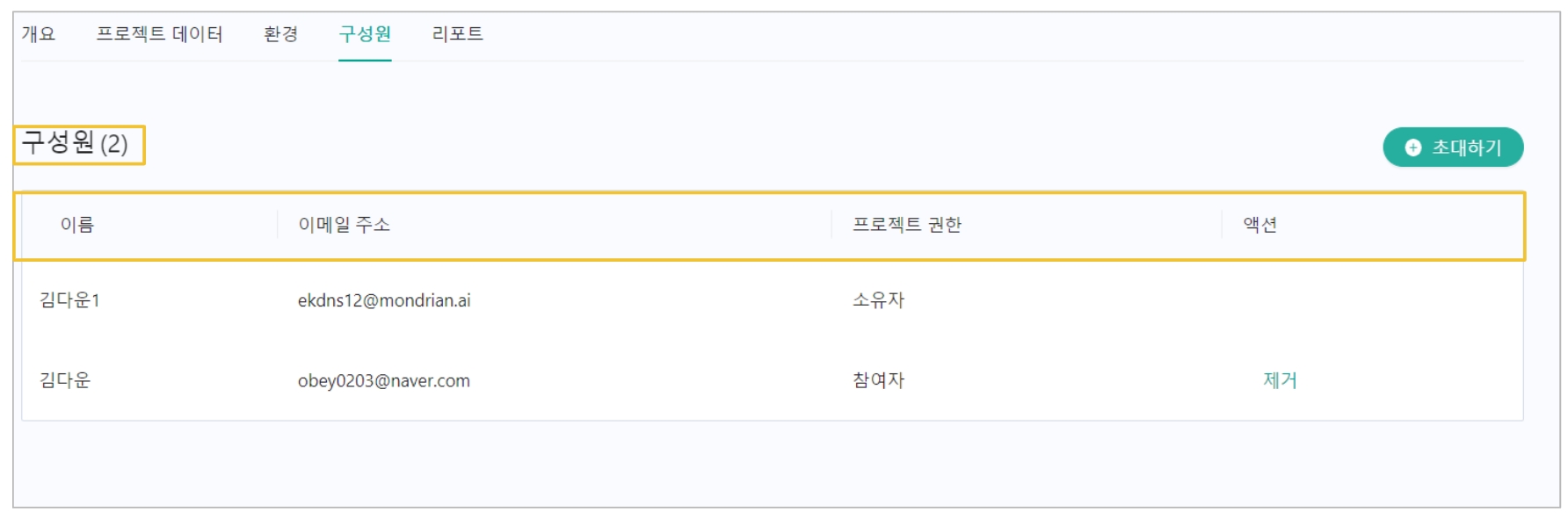Click the 구성원 (2) heading
The width and height of the screenshot is (1568, 519).
pos(76,143)
